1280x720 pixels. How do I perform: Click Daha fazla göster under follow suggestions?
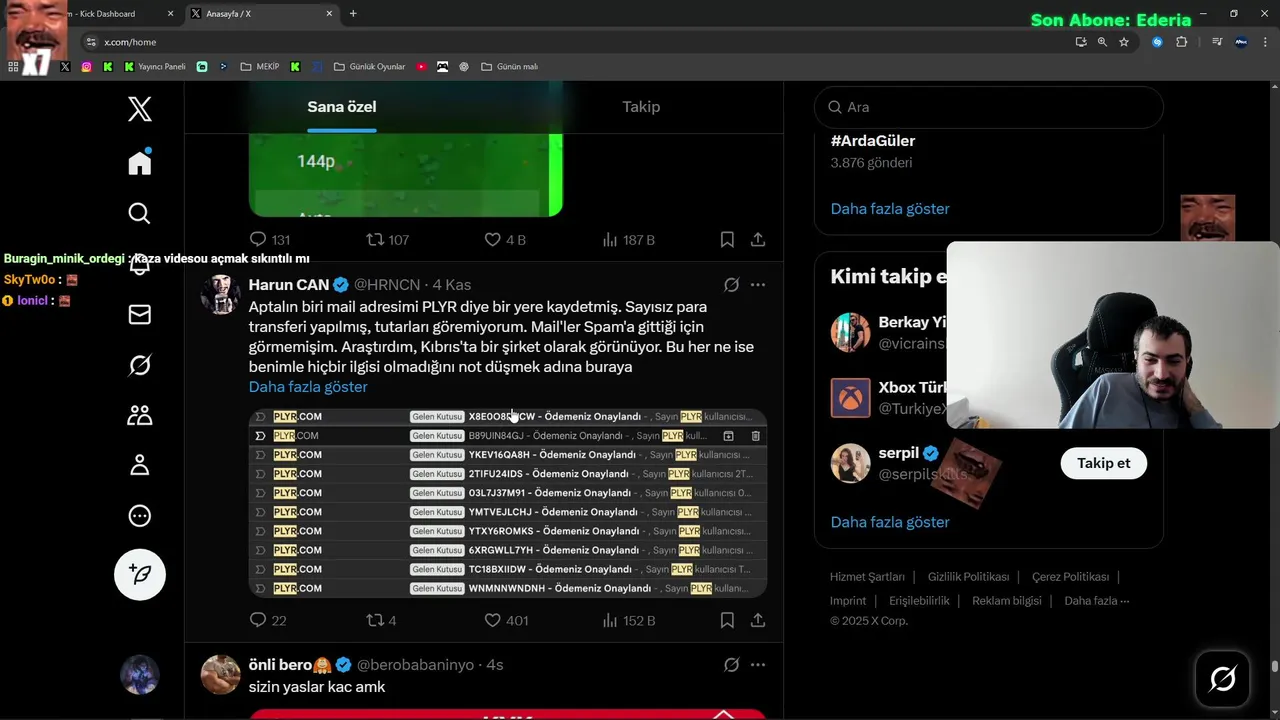(x=890, y=522)
